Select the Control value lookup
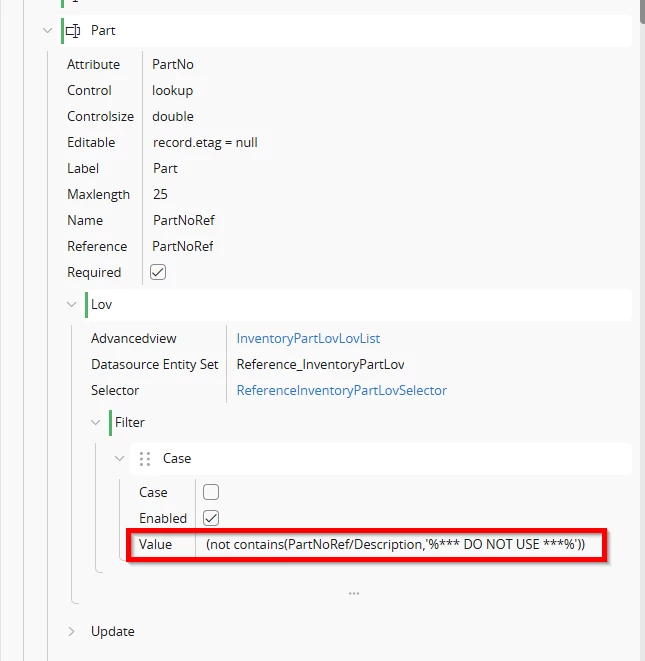Image resolution: width=645 pixels, height=661 pixels. (x=172, y=91)
